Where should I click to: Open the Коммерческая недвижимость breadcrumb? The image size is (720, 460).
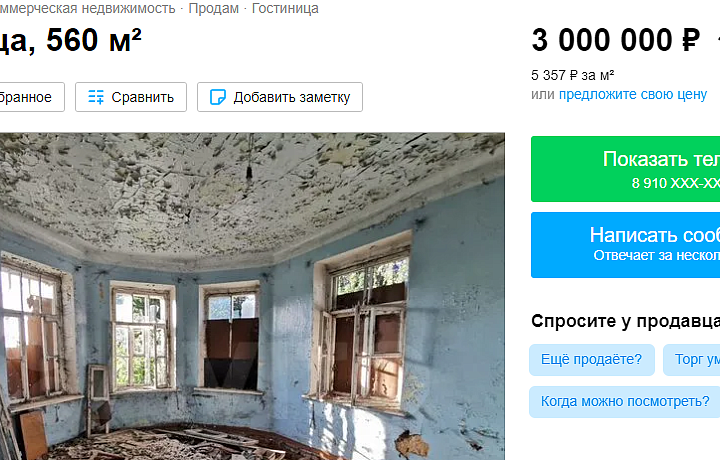(87, 8)
